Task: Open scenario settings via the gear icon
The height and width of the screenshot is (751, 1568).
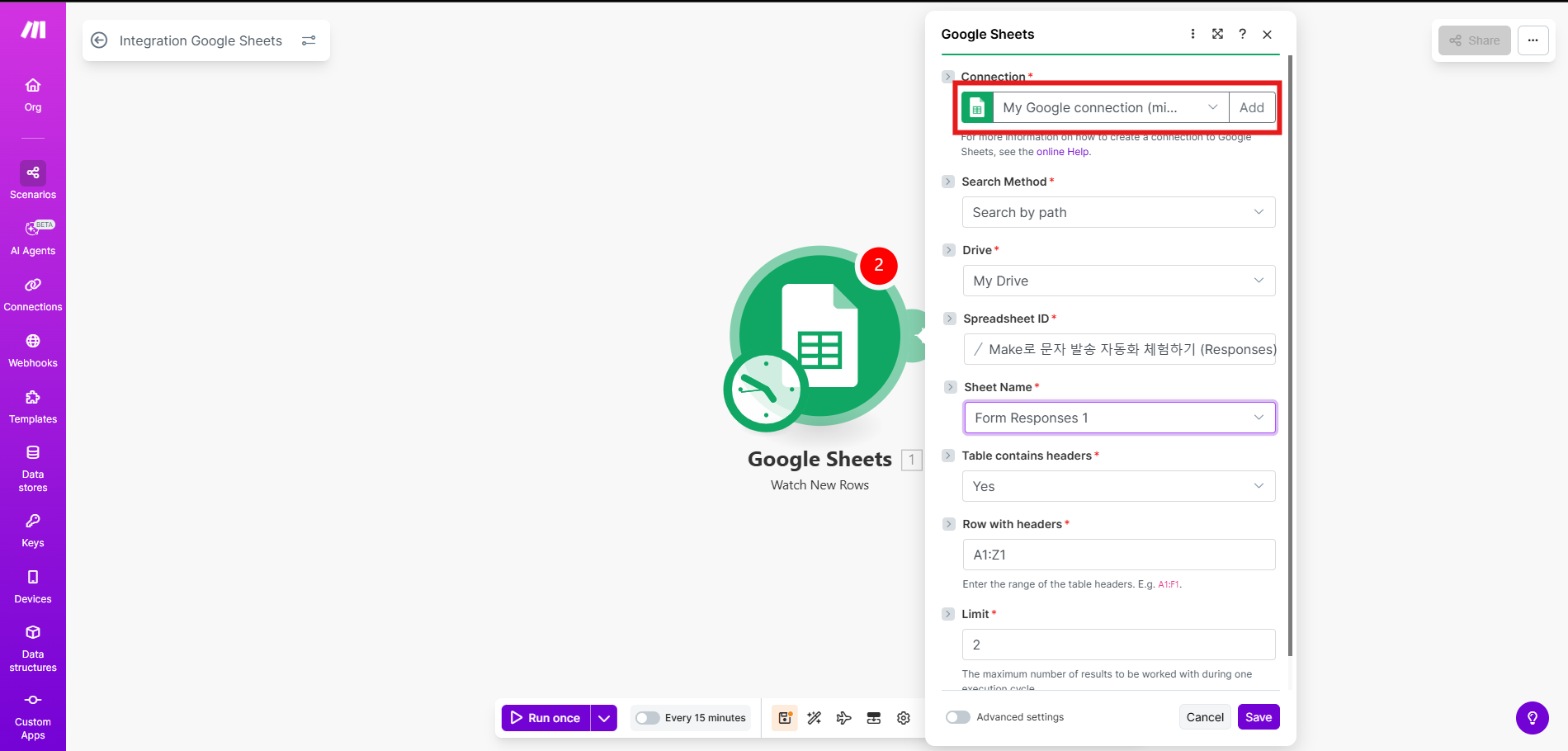Action: pos(903,717)
